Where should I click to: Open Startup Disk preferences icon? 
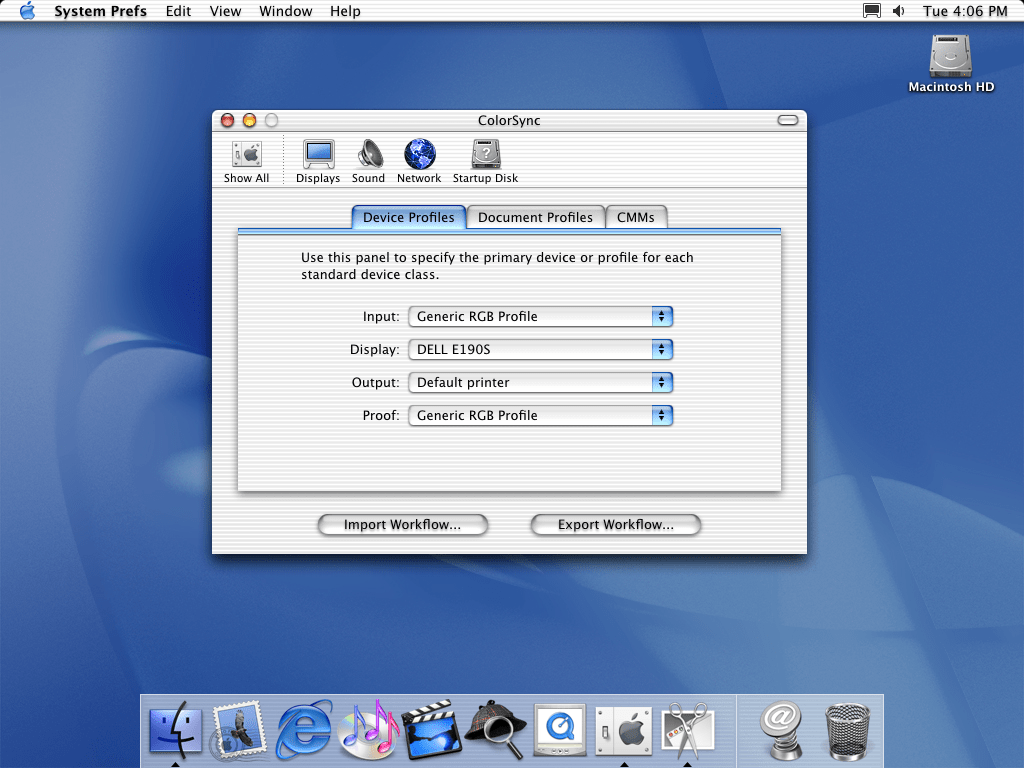pyautogui.click(x=485, y=160)
